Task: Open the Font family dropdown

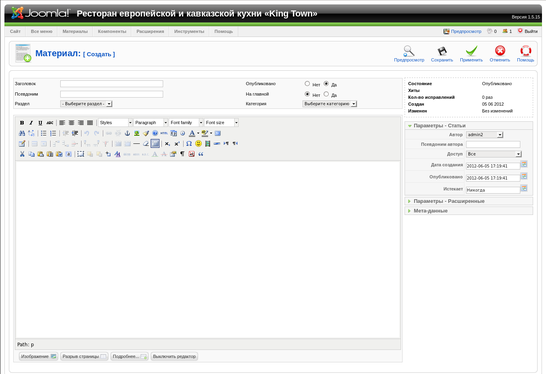Action: (x=186, y=123)
